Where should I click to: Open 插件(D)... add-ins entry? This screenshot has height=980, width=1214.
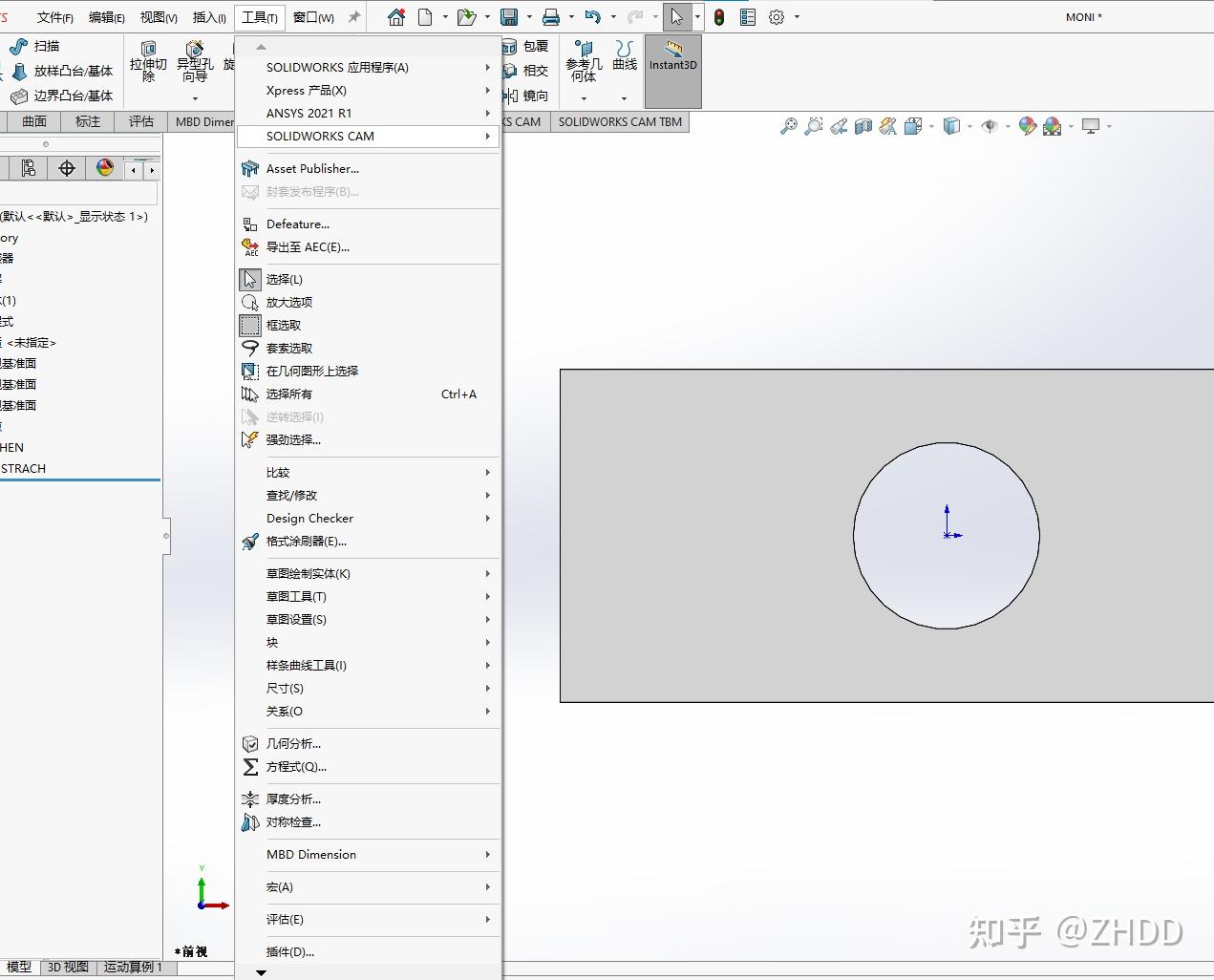pyautogui.click(x=368, y=952)
